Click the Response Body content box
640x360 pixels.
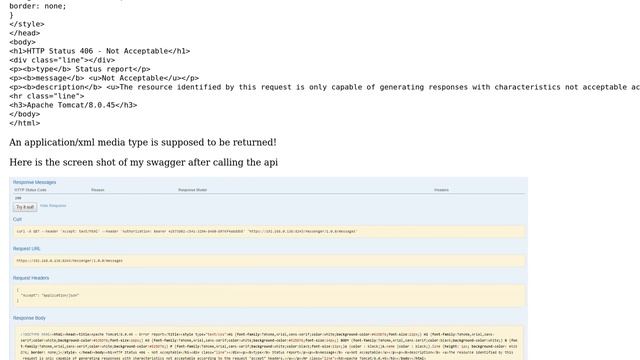(x=269, y=343)
